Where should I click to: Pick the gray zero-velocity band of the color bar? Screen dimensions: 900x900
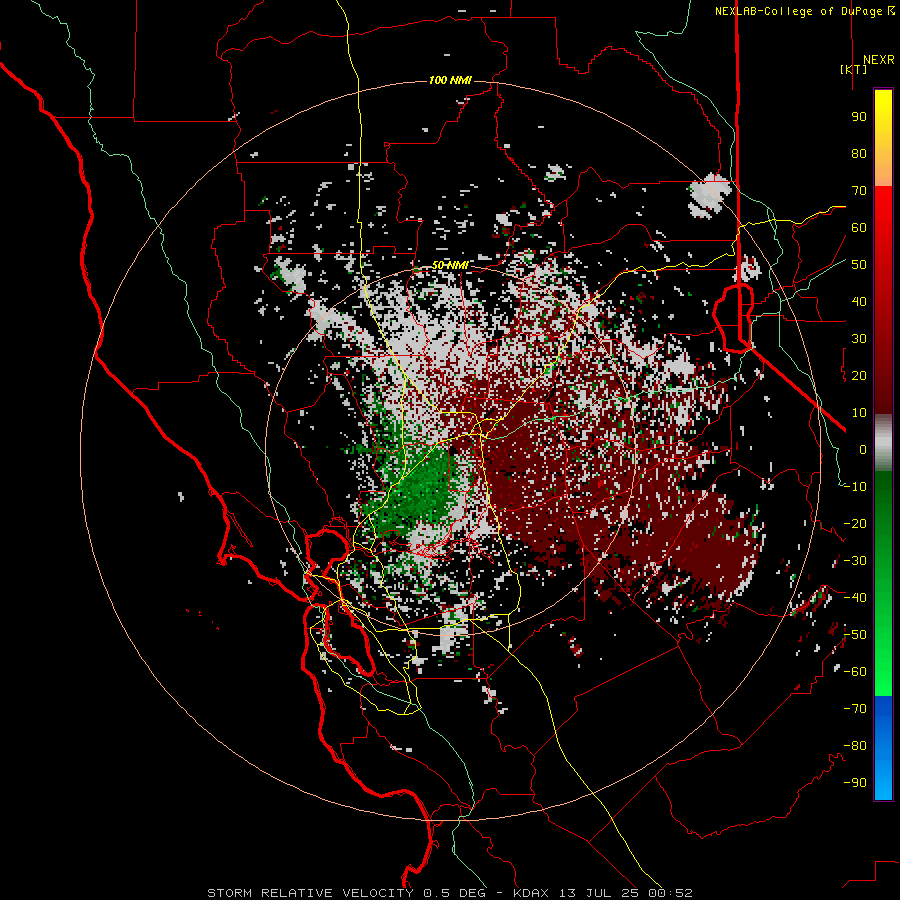[x=883, y=443]
